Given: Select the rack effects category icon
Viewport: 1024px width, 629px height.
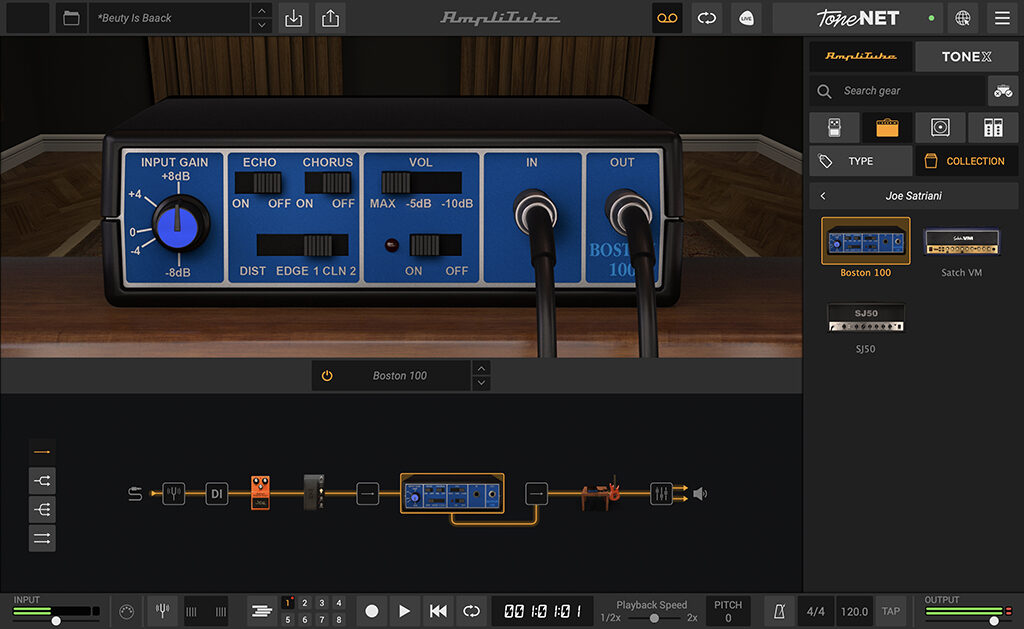Looking at the screenshot, I should (x=992, y=127).
